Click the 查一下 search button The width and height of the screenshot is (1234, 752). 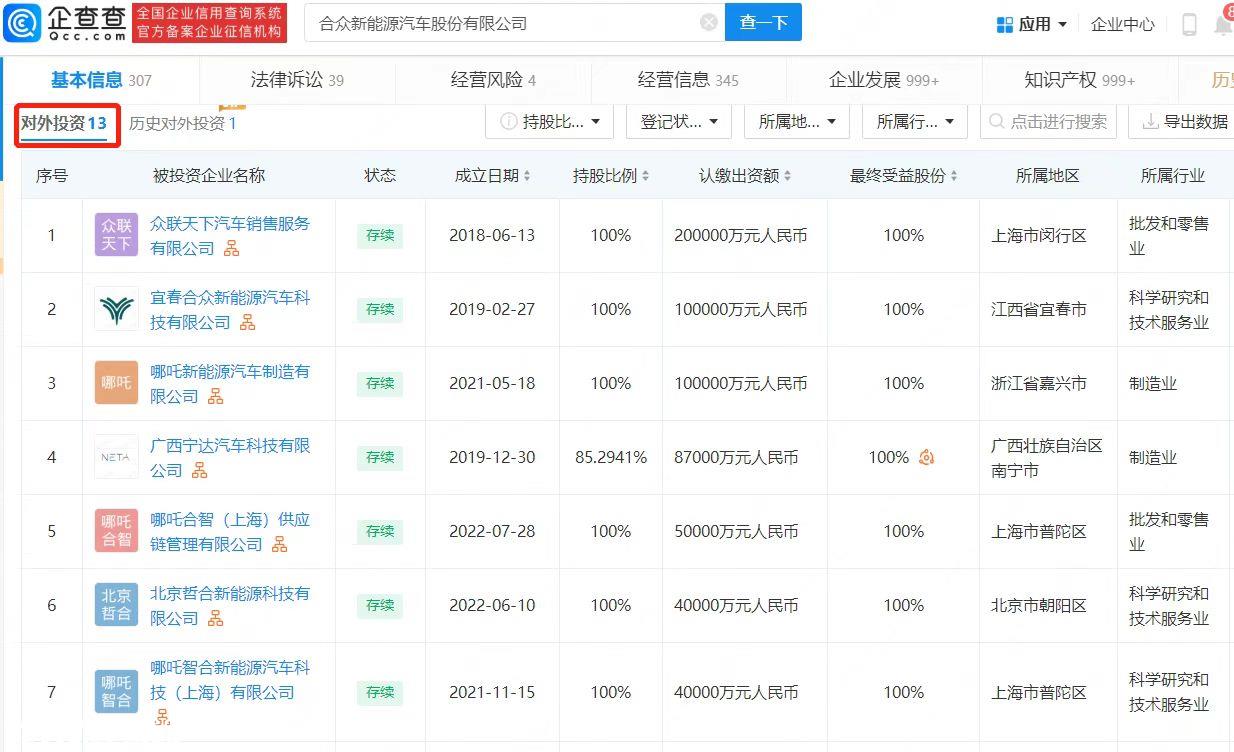tap(764, 22)
